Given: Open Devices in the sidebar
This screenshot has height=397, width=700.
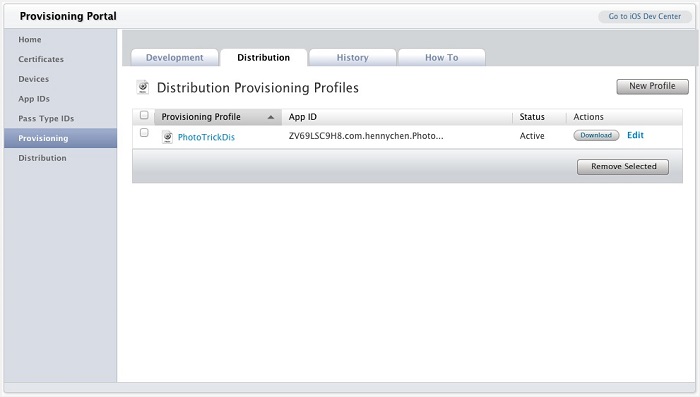Looking at the screenshot, I should 33,79.
